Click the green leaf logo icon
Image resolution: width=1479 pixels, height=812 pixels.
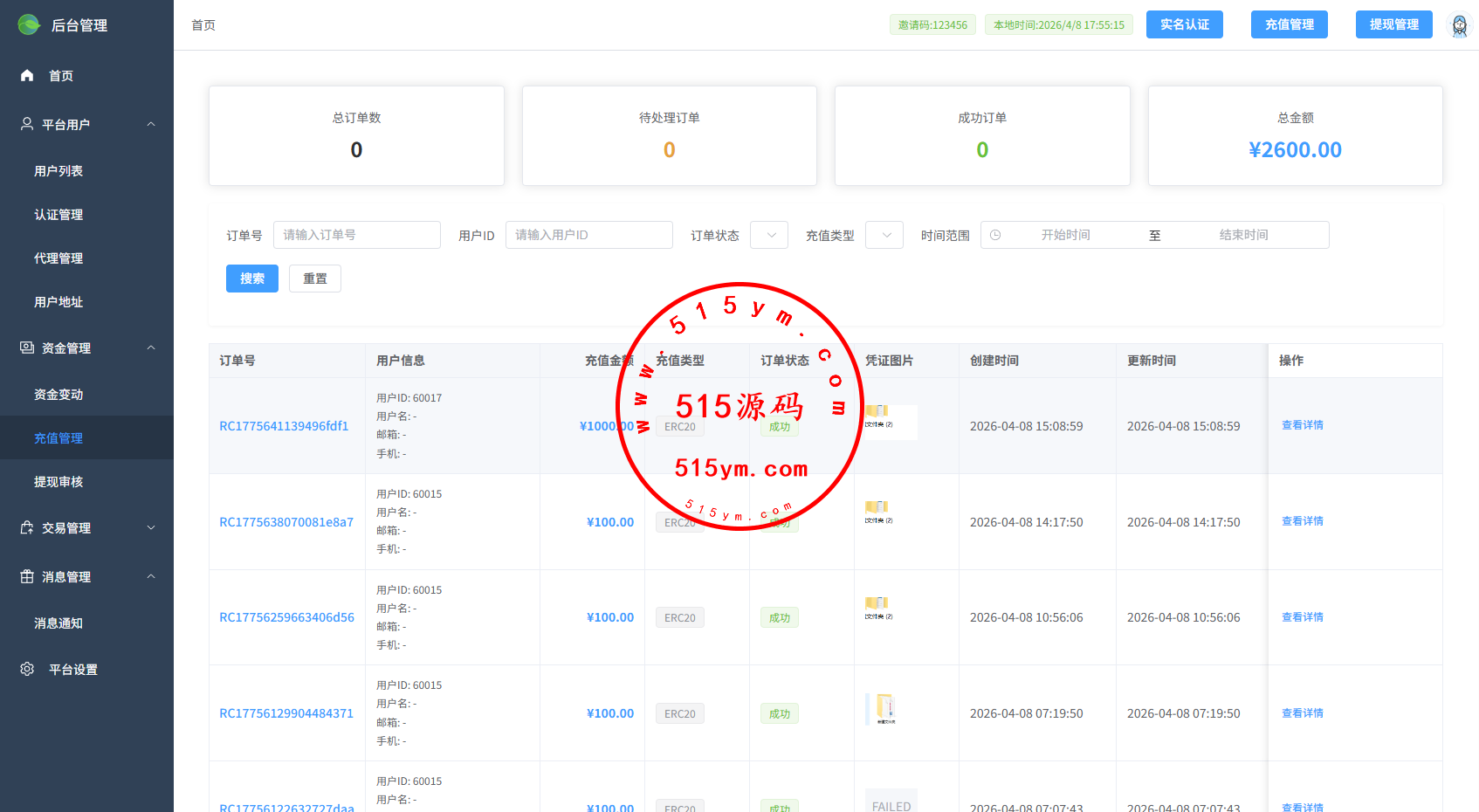(29, 24)
